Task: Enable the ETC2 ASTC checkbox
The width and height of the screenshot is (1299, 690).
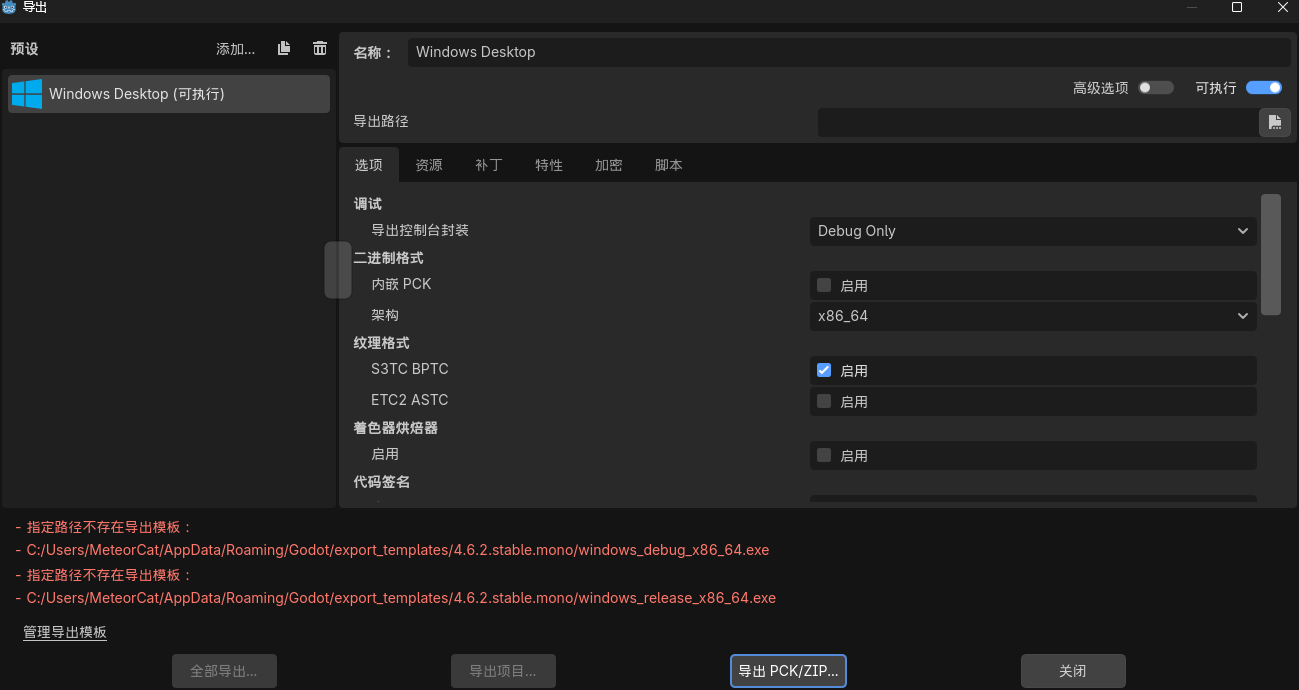Action: click(x=824, y=401)
